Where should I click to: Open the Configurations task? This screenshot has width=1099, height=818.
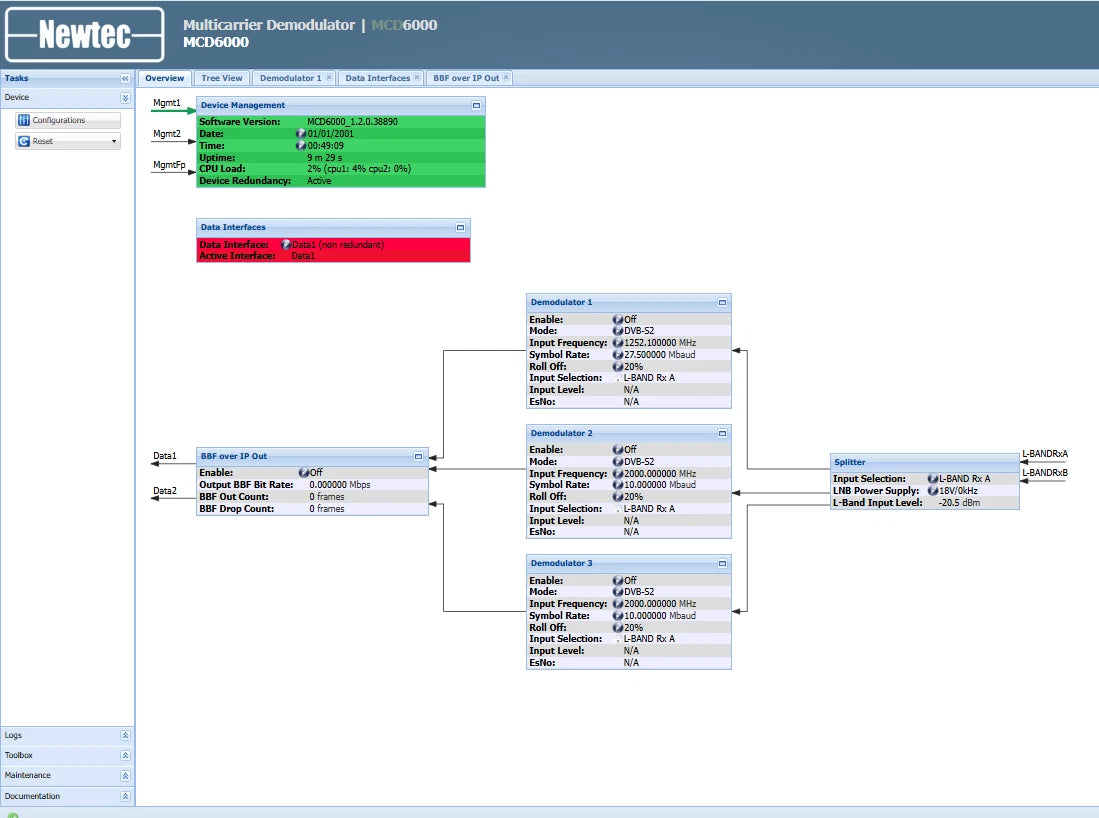(x=68, y=120)
